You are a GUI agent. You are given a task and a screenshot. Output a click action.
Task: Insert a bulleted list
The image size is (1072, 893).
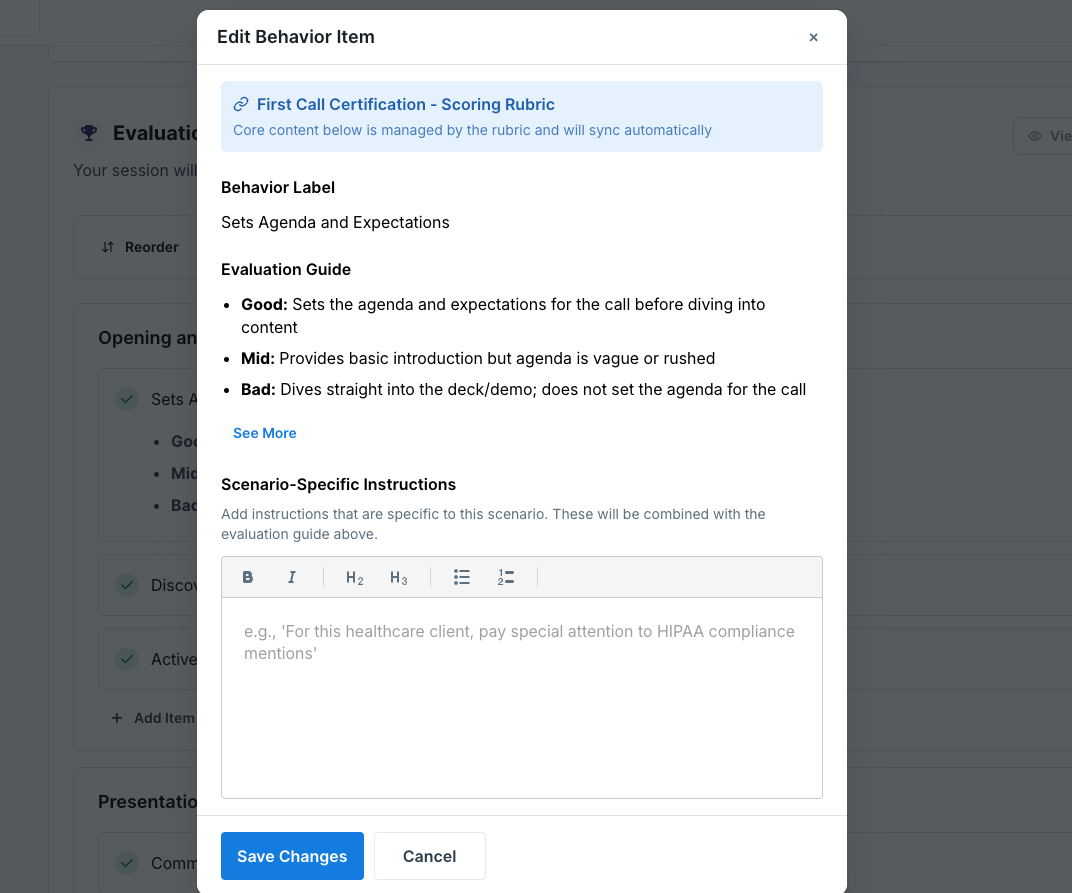[x=461, y=577]
